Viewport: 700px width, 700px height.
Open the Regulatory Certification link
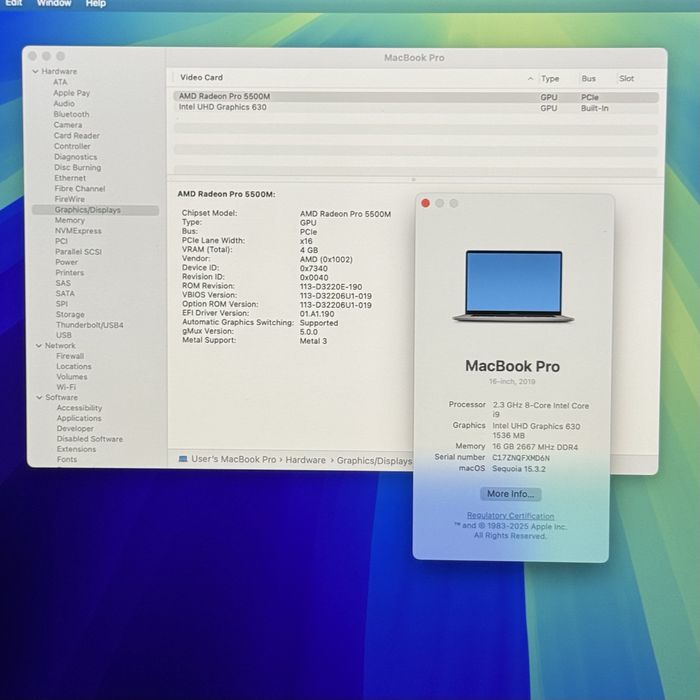510,516
